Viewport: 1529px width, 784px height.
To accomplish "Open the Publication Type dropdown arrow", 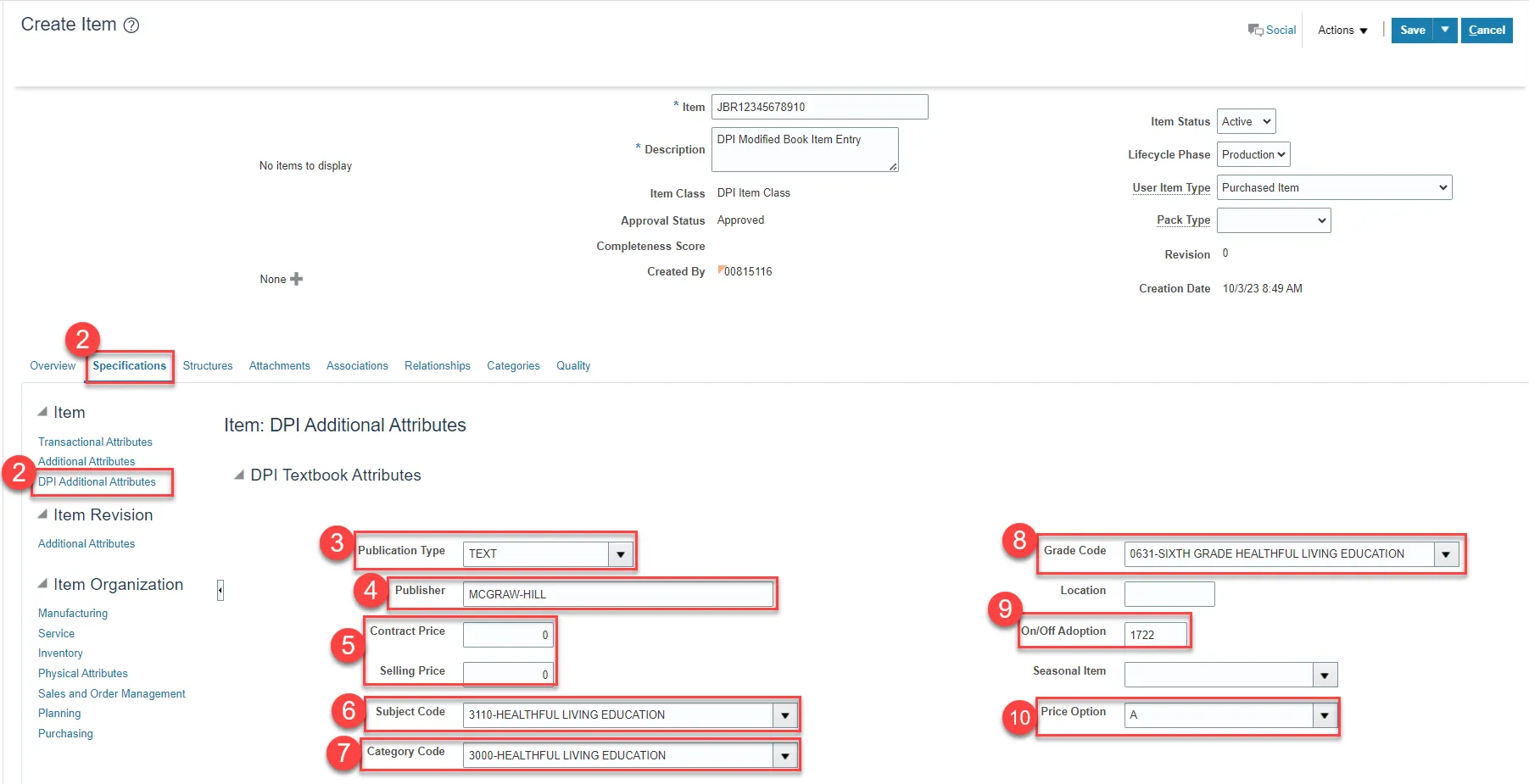I will (621, 554).
